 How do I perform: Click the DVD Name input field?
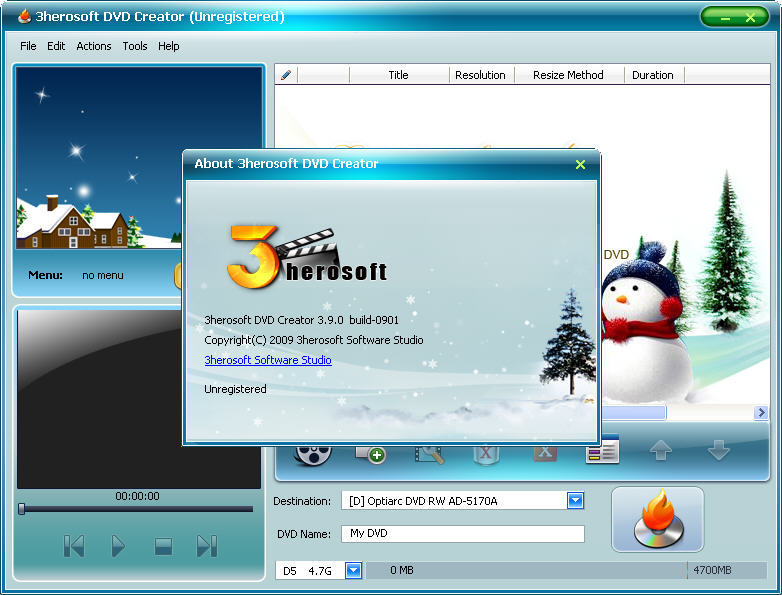(x=463, y=534)
